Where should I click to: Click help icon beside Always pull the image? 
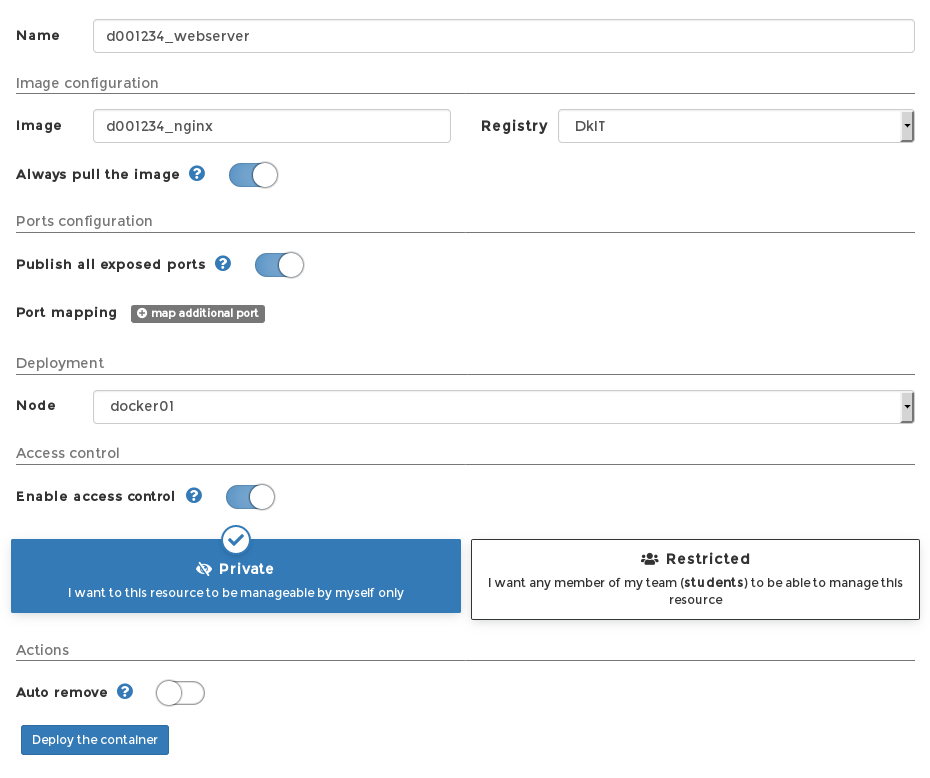click(x=197, y=174)
